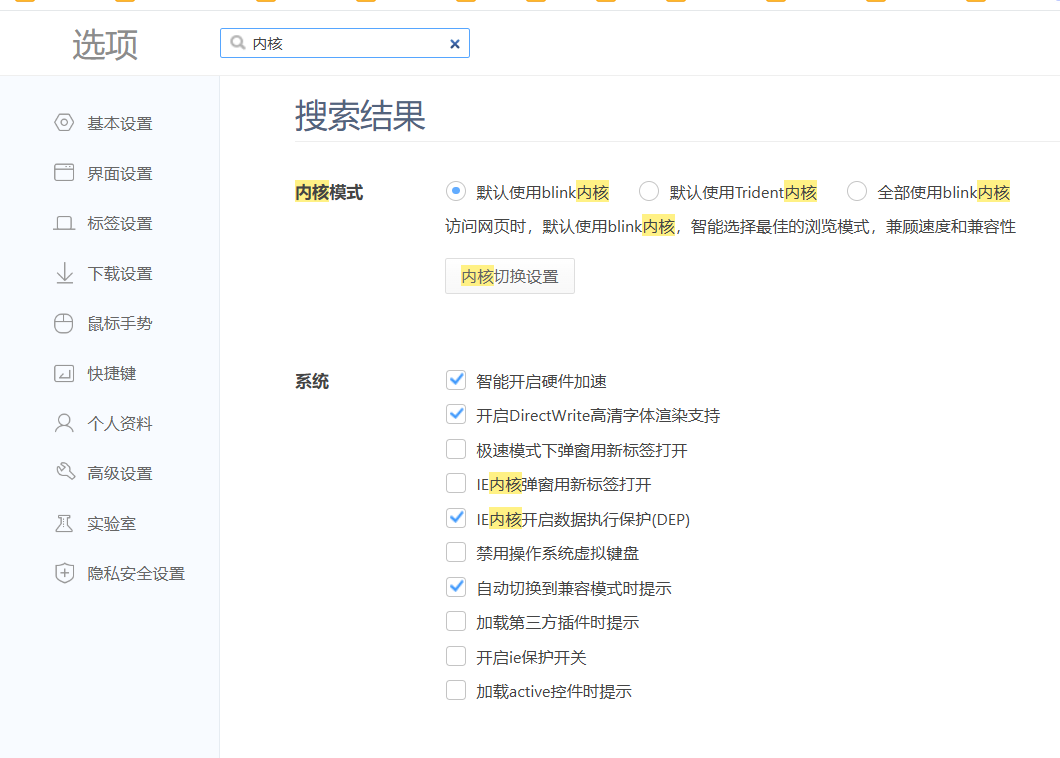Click the 实验室 flask icon
Image resolution: width=1060 pixels, height=758 pixels.
coord(64,523)
